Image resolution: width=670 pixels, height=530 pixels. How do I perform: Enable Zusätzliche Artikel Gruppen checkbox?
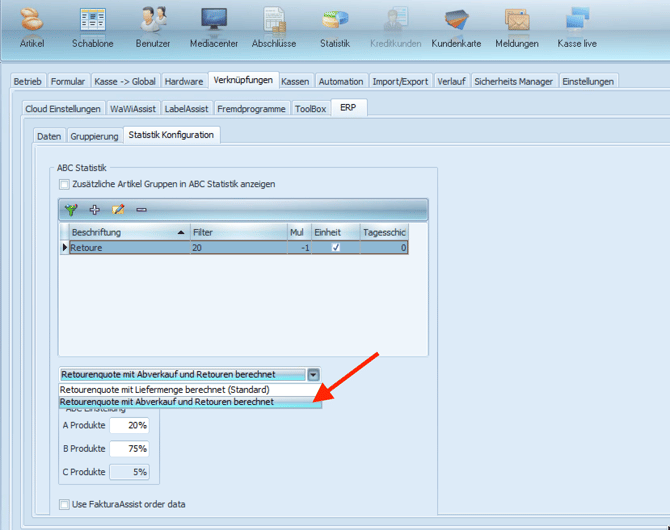64,185
